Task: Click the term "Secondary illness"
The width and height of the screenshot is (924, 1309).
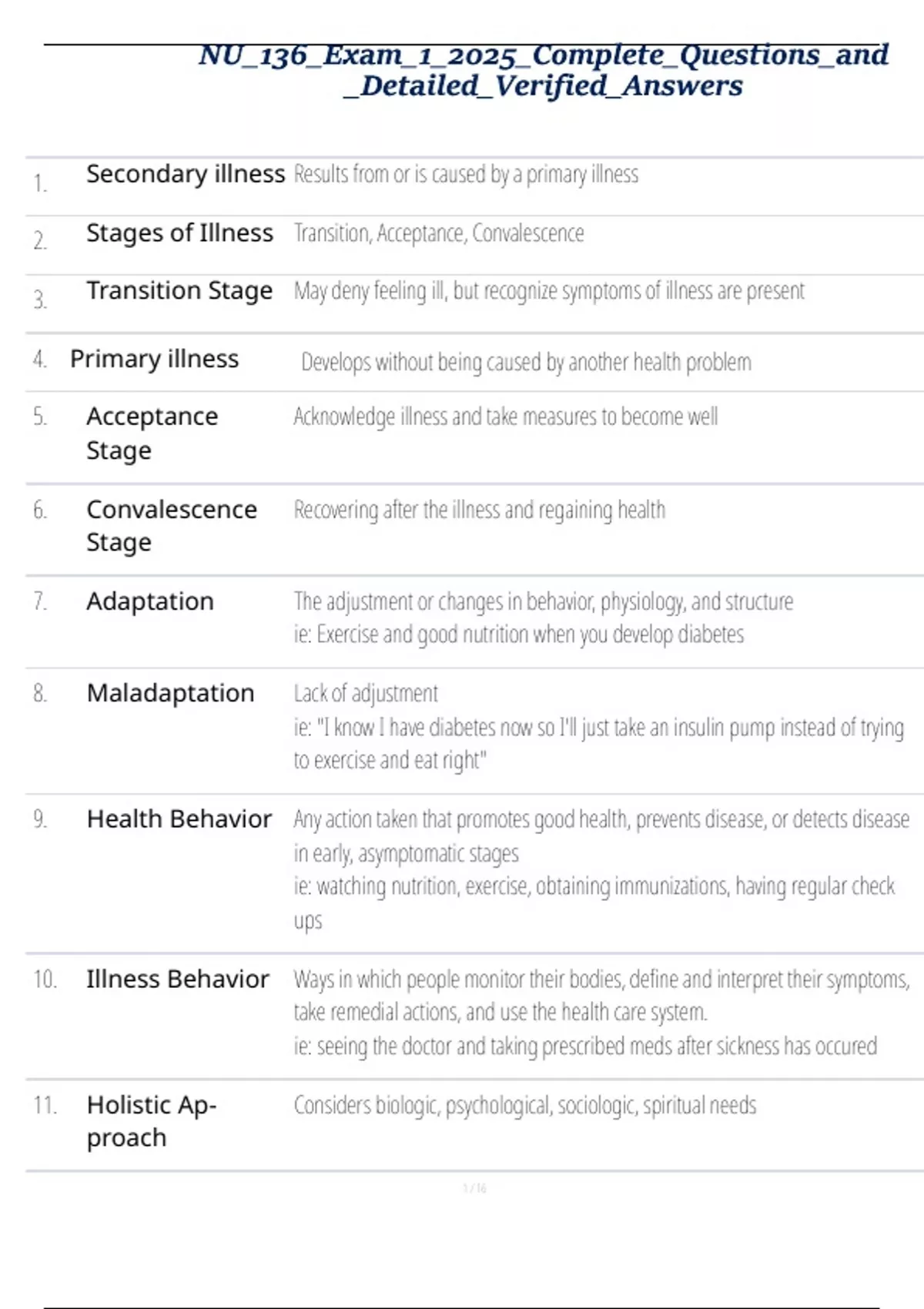Action: point(185,174)
